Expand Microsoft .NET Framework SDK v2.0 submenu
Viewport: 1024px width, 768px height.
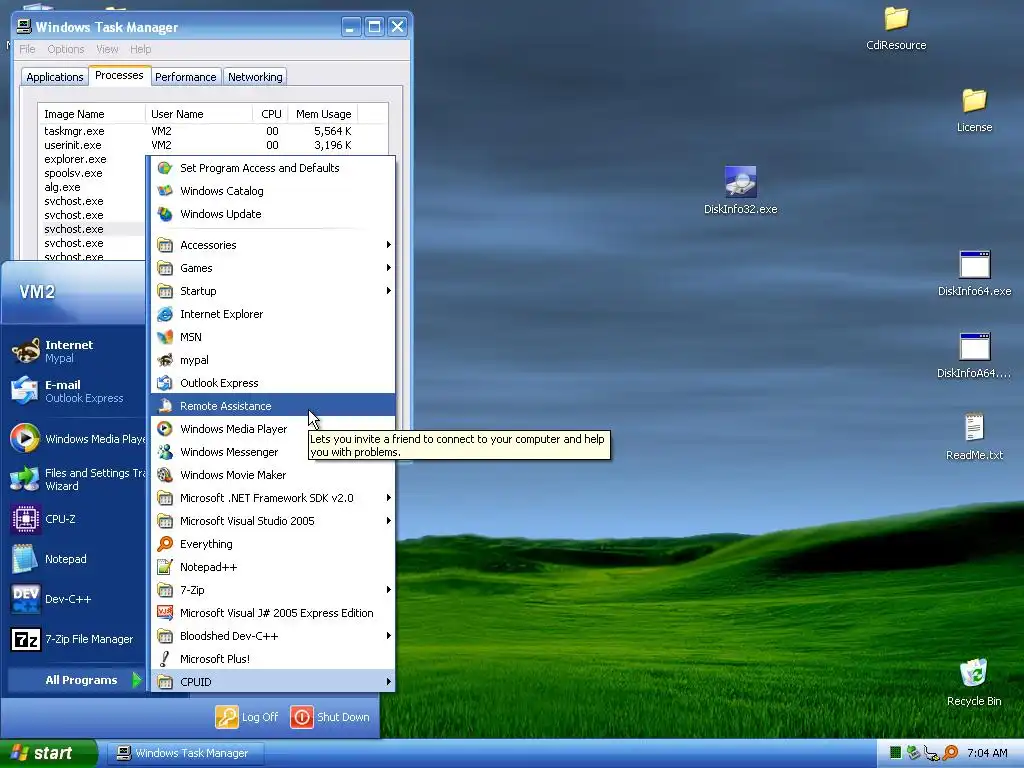[x=273, y=498]
